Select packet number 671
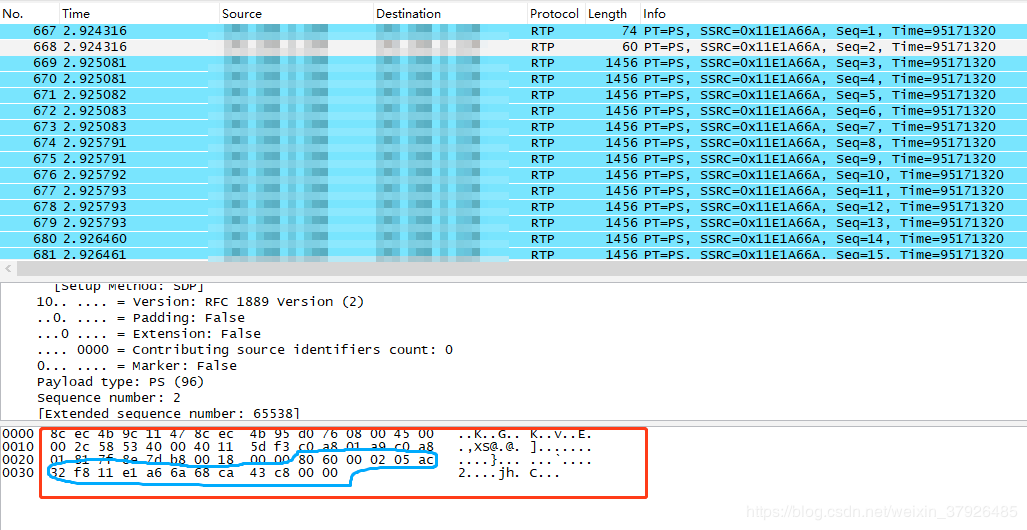 pos(514,94)
